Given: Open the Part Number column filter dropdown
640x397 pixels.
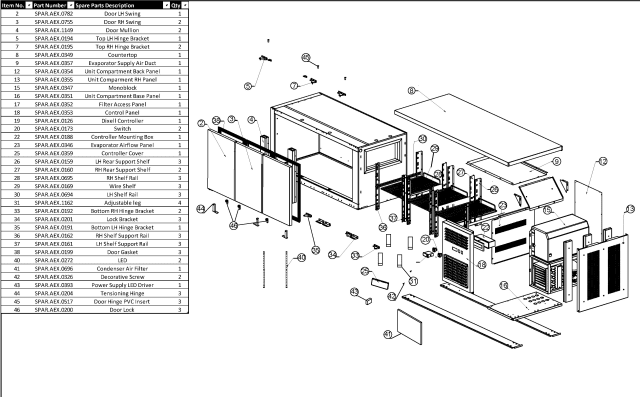Looking at the screenshot, I should pos(71,5).
